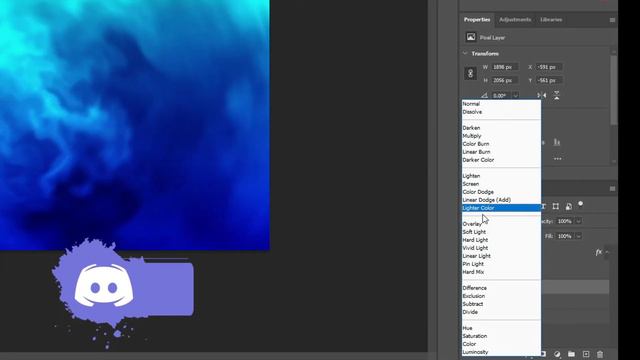This screenshot has height=360, width=640.
Task: Click the Properties panel vertical scrollbar
Action: [x=613, y=90]
